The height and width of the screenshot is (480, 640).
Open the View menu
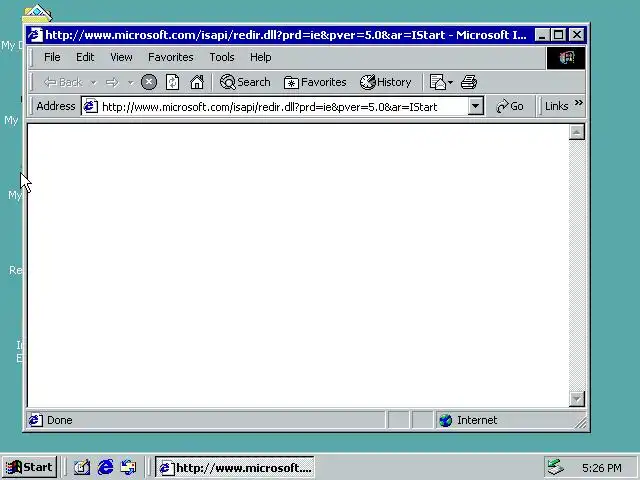(121, 57)
